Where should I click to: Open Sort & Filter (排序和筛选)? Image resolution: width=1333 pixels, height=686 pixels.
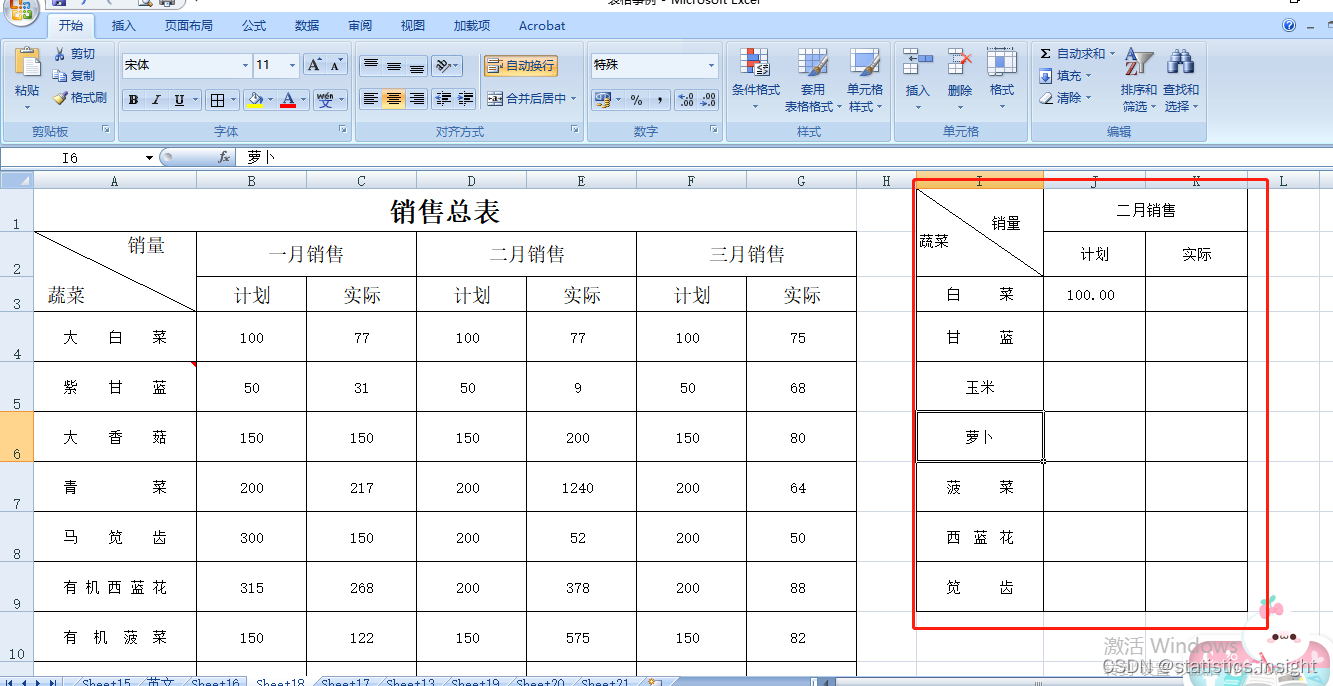[1139, 80]
